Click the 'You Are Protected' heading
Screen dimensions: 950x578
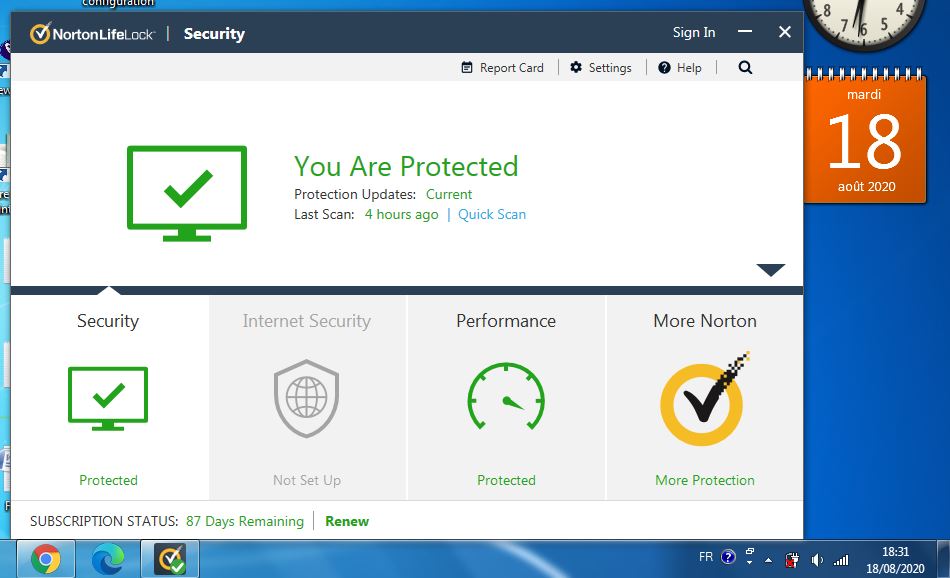406,167
